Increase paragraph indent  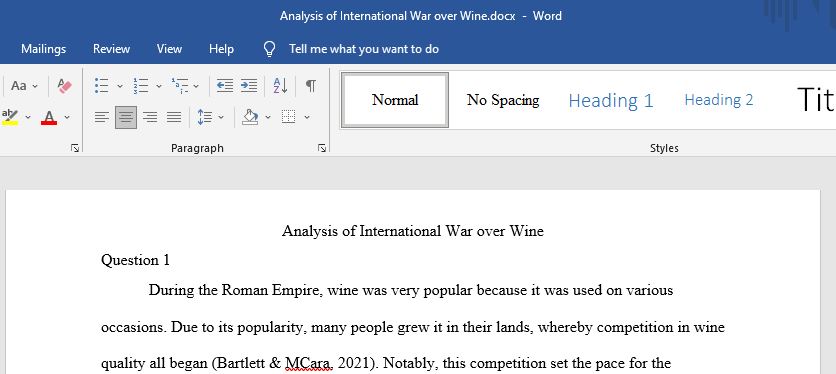[249, 85]
